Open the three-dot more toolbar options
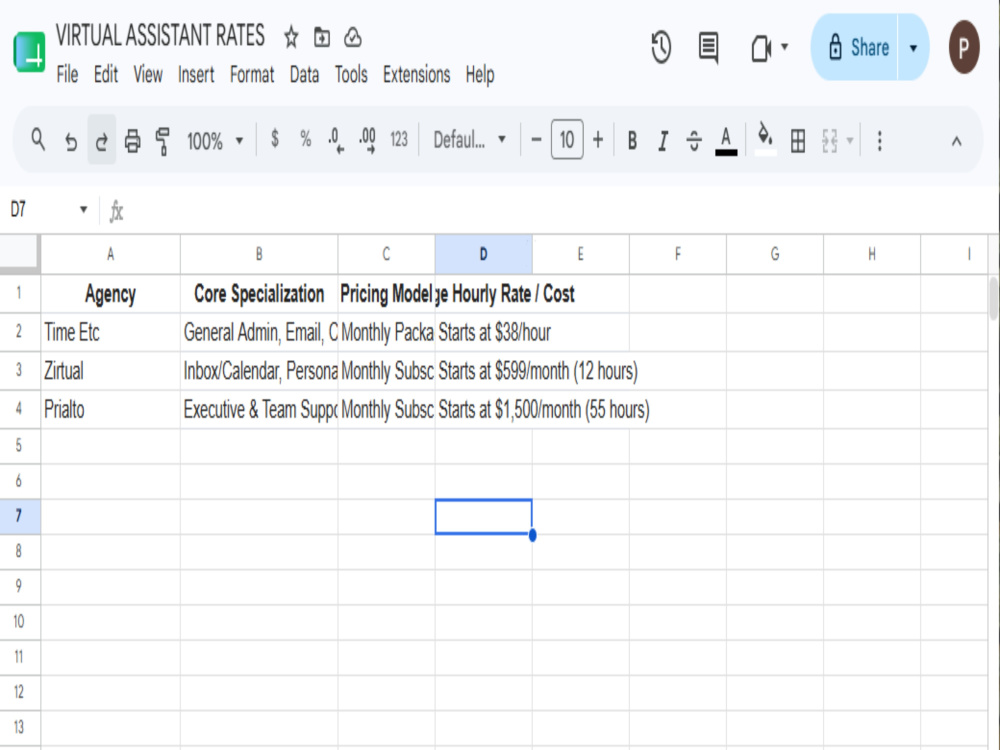Screen dimensions: 1000x750 pyautogui.click(x=879, y=140)
